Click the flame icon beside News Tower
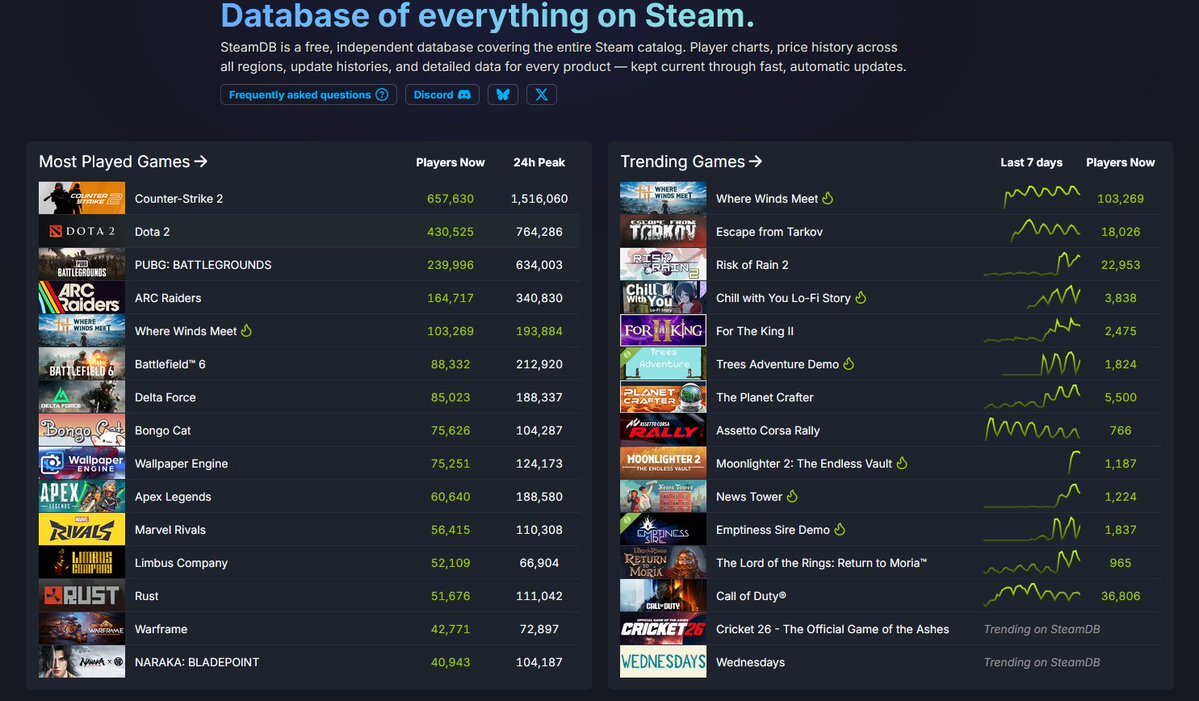1199x701 pixels. [x=793, y=497]
